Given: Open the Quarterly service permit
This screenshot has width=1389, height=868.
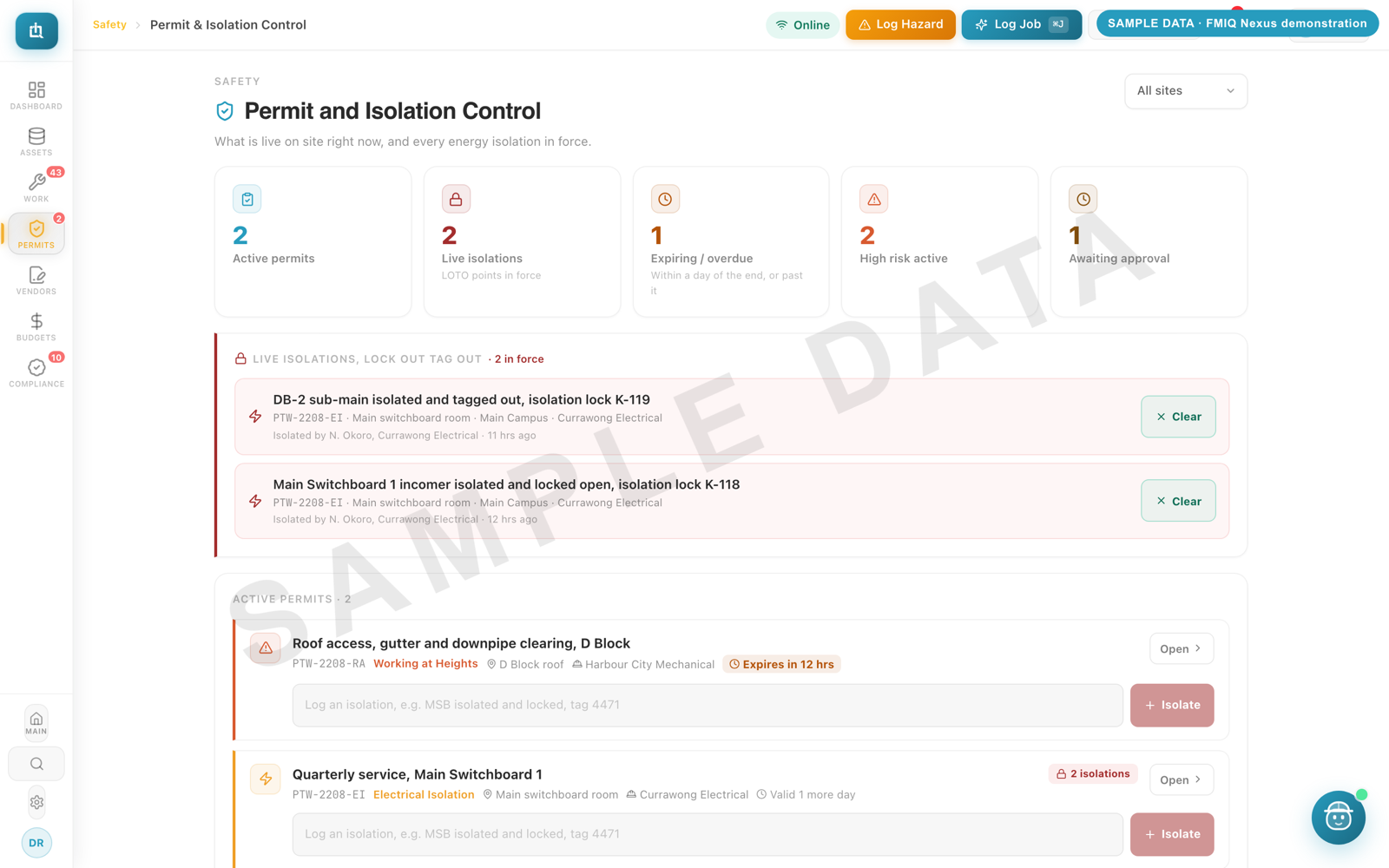Looking at the screenshot, I should coord(1182,779).
